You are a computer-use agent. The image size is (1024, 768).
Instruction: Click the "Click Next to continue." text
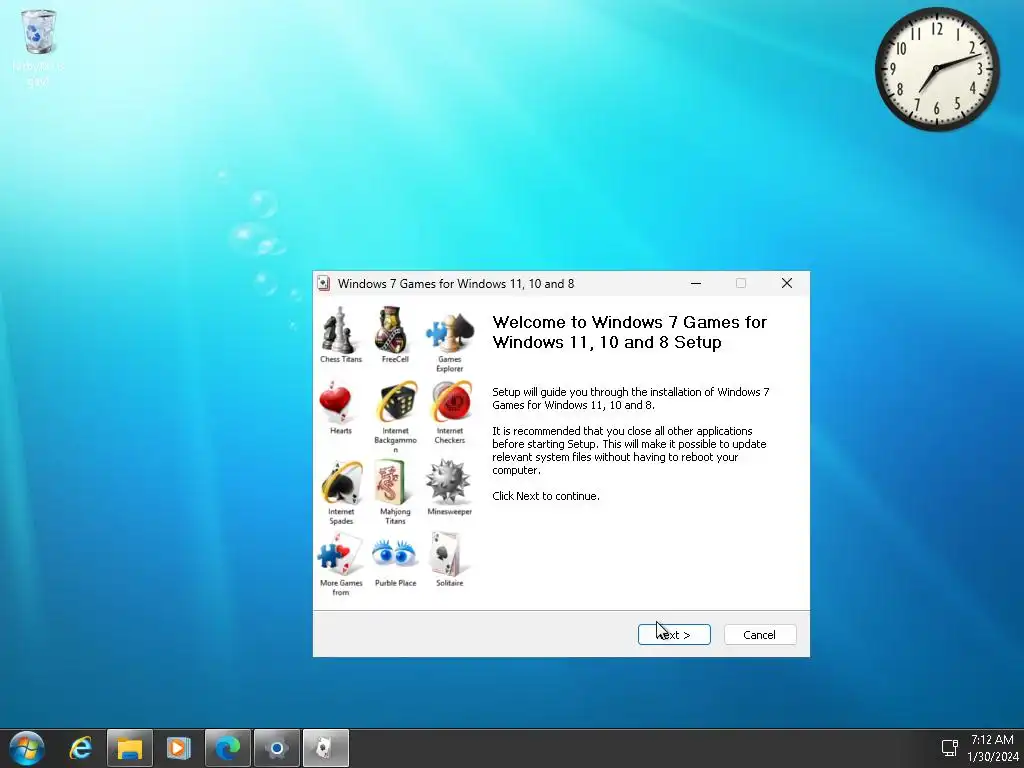546,496
